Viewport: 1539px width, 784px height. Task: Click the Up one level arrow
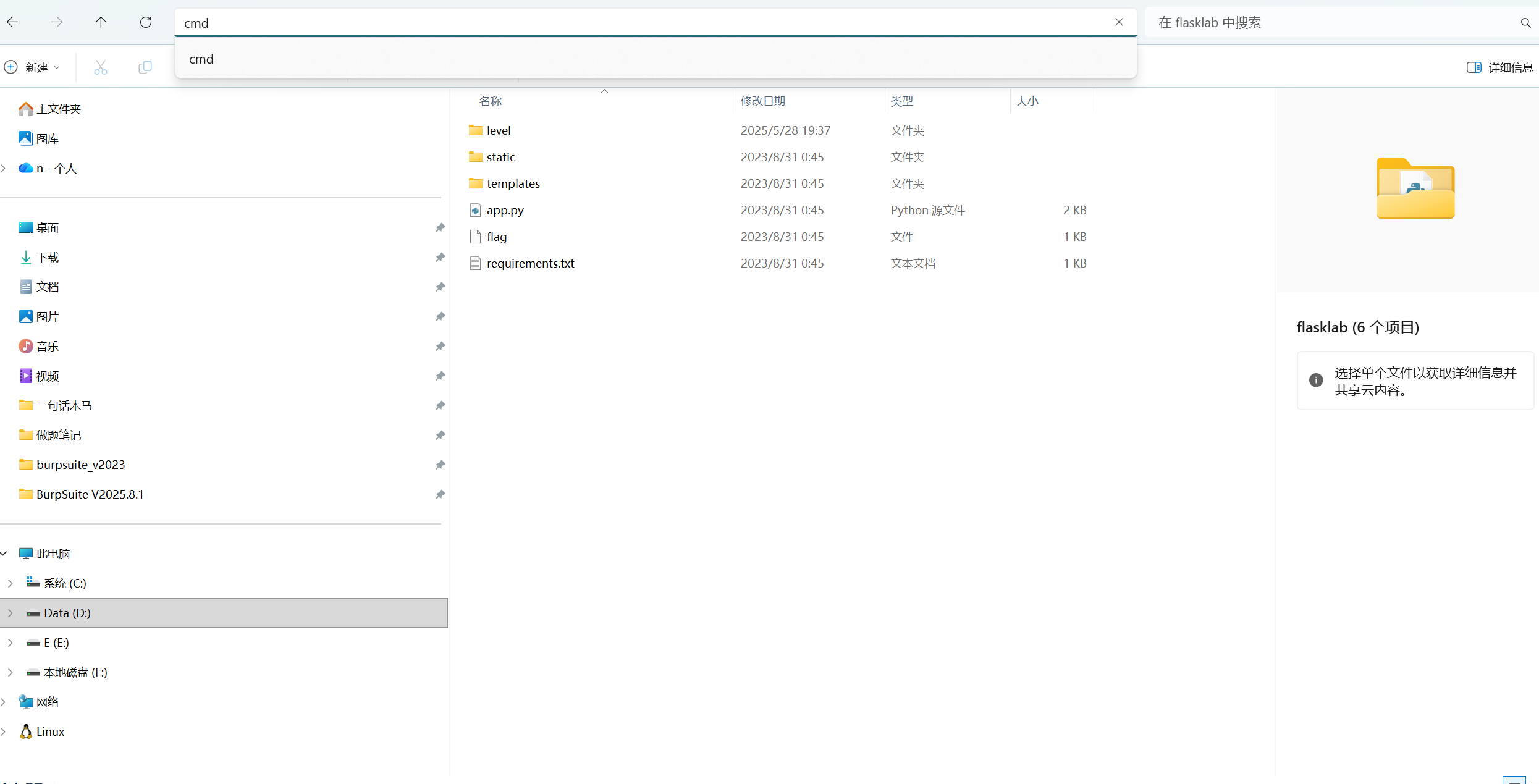[101, 22]
